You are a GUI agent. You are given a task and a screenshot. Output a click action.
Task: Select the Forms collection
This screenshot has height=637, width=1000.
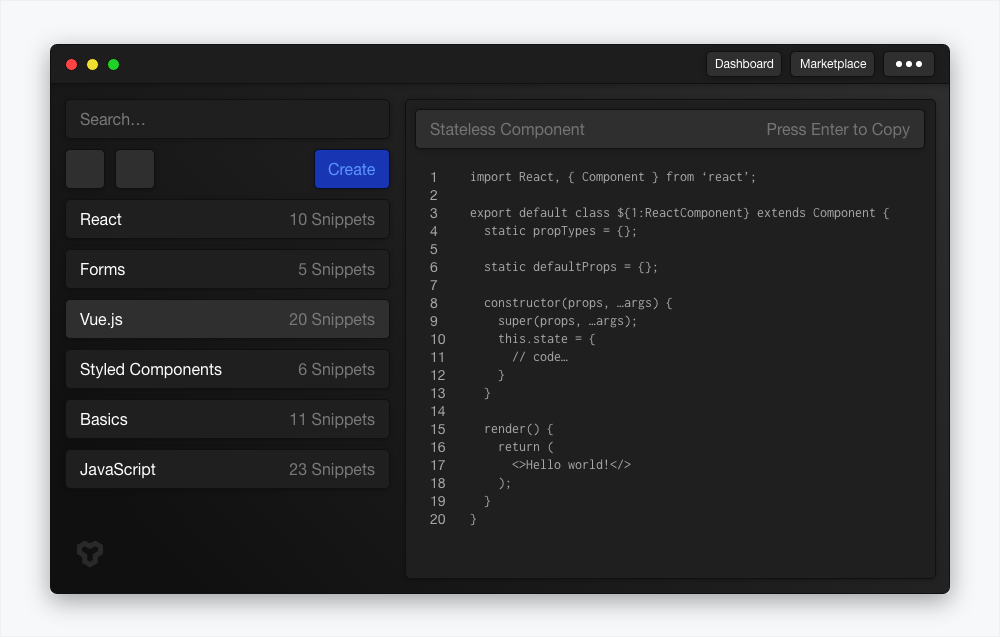coord(228,269)
